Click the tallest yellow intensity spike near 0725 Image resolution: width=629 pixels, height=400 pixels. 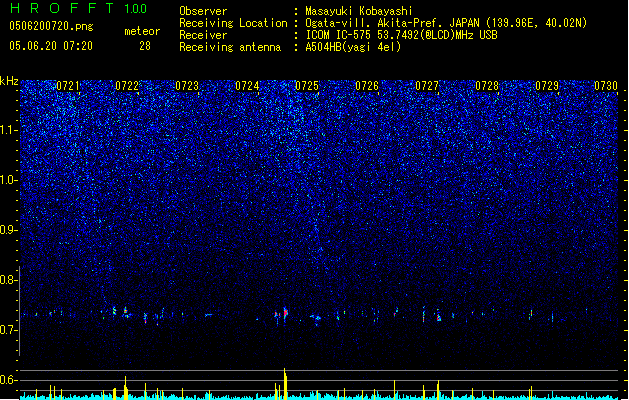pos(285,384)
